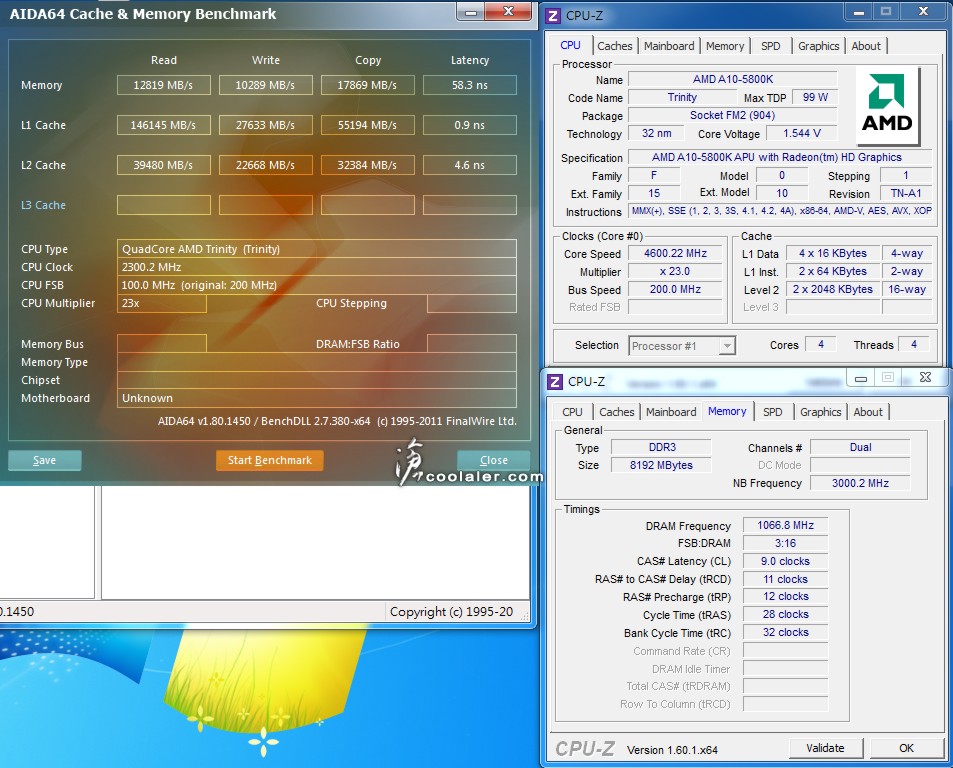Click the Revision field TN-A1
This screenshot has height=768, width=953.
point(906,193)
